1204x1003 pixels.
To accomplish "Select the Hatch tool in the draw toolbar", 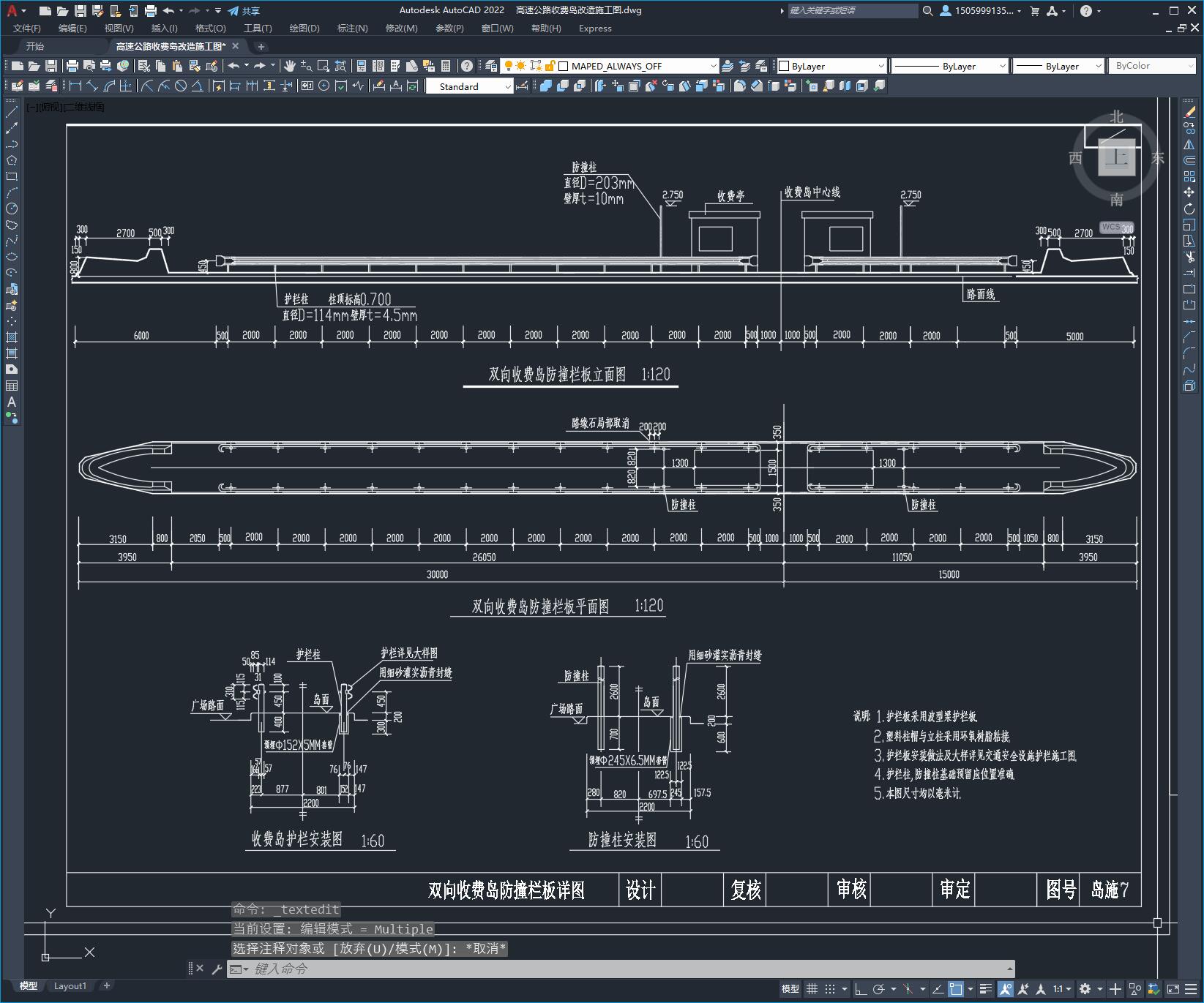I will tap(12, 337).
